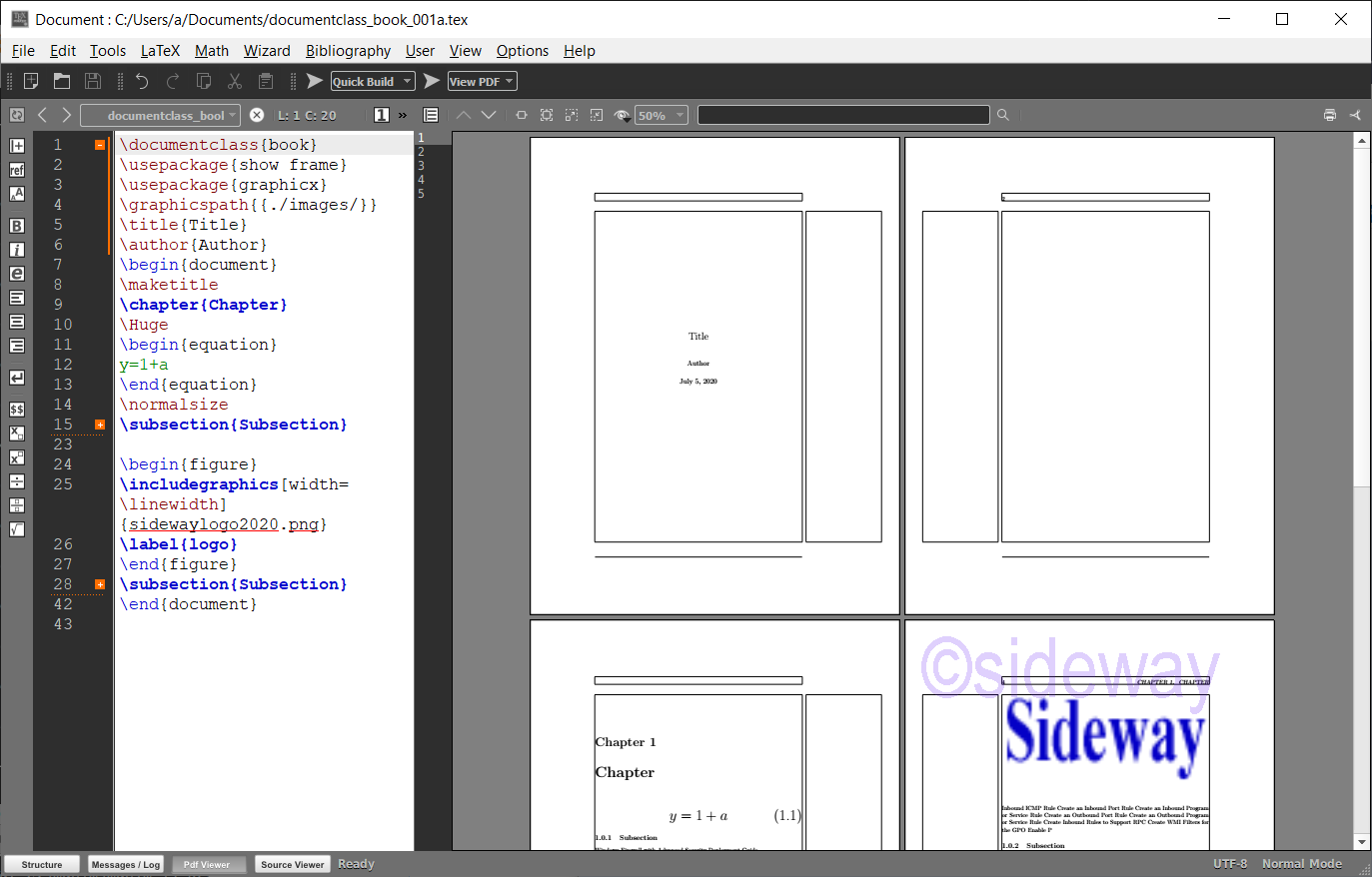1372x877 pixels.
Task: Apply emphasis with the e icon
Action: [x=17, y=274]
